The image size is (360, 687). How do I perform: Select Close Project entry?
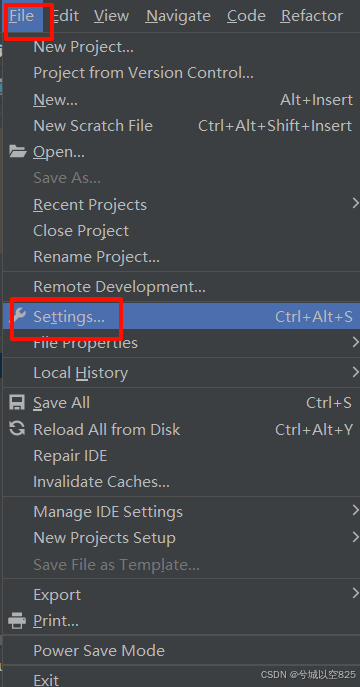[x=180, y=230]
